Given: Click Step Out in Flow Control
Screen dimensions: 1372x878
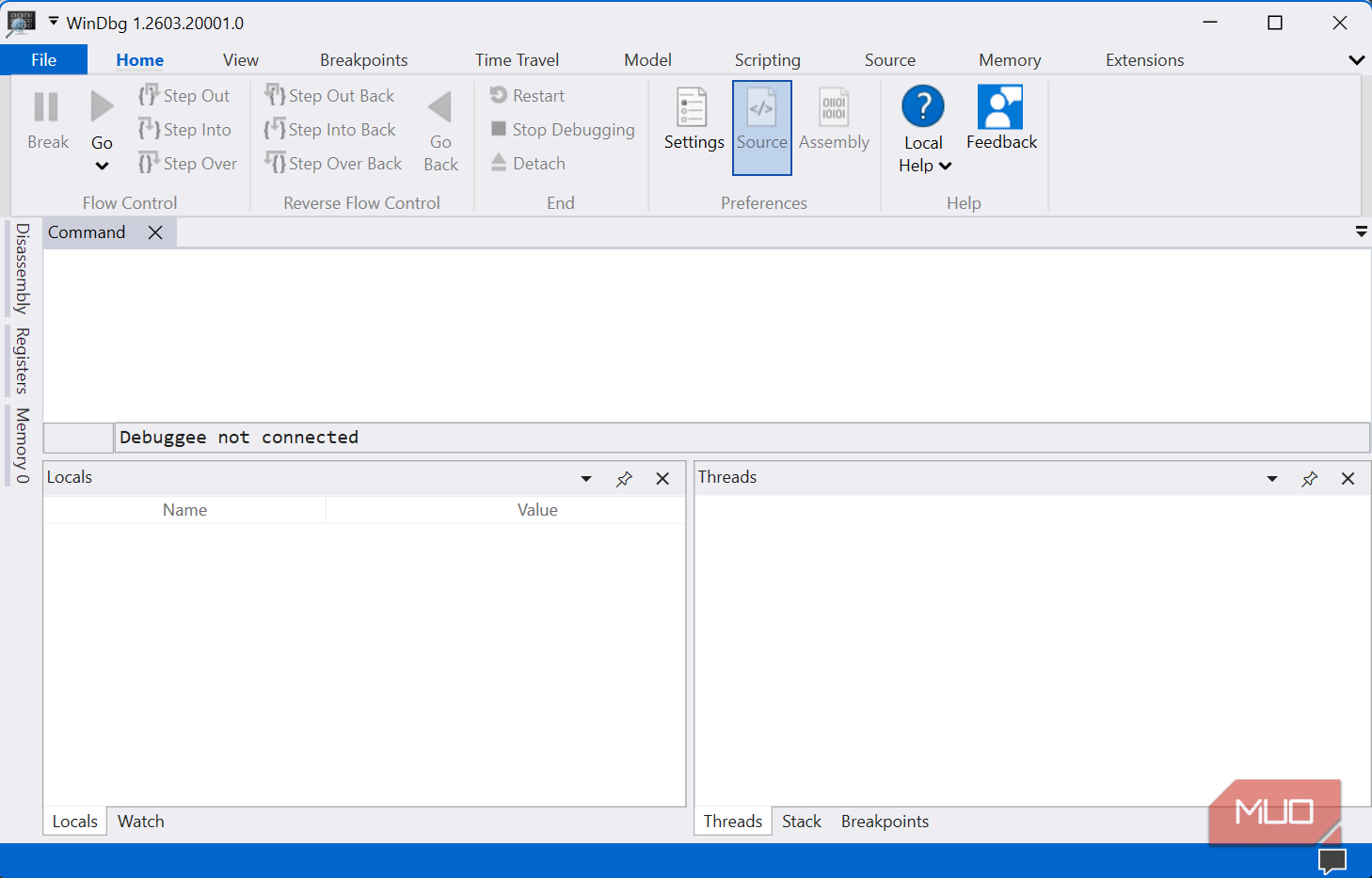Looking at the screenshot, I should (x=184, y=95).
